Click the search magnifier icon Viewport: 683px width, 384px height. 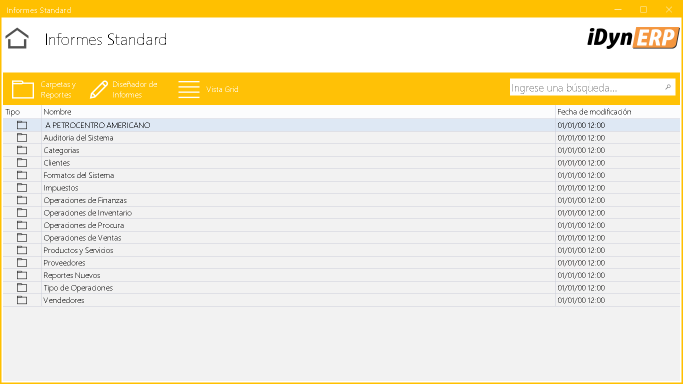668,88
